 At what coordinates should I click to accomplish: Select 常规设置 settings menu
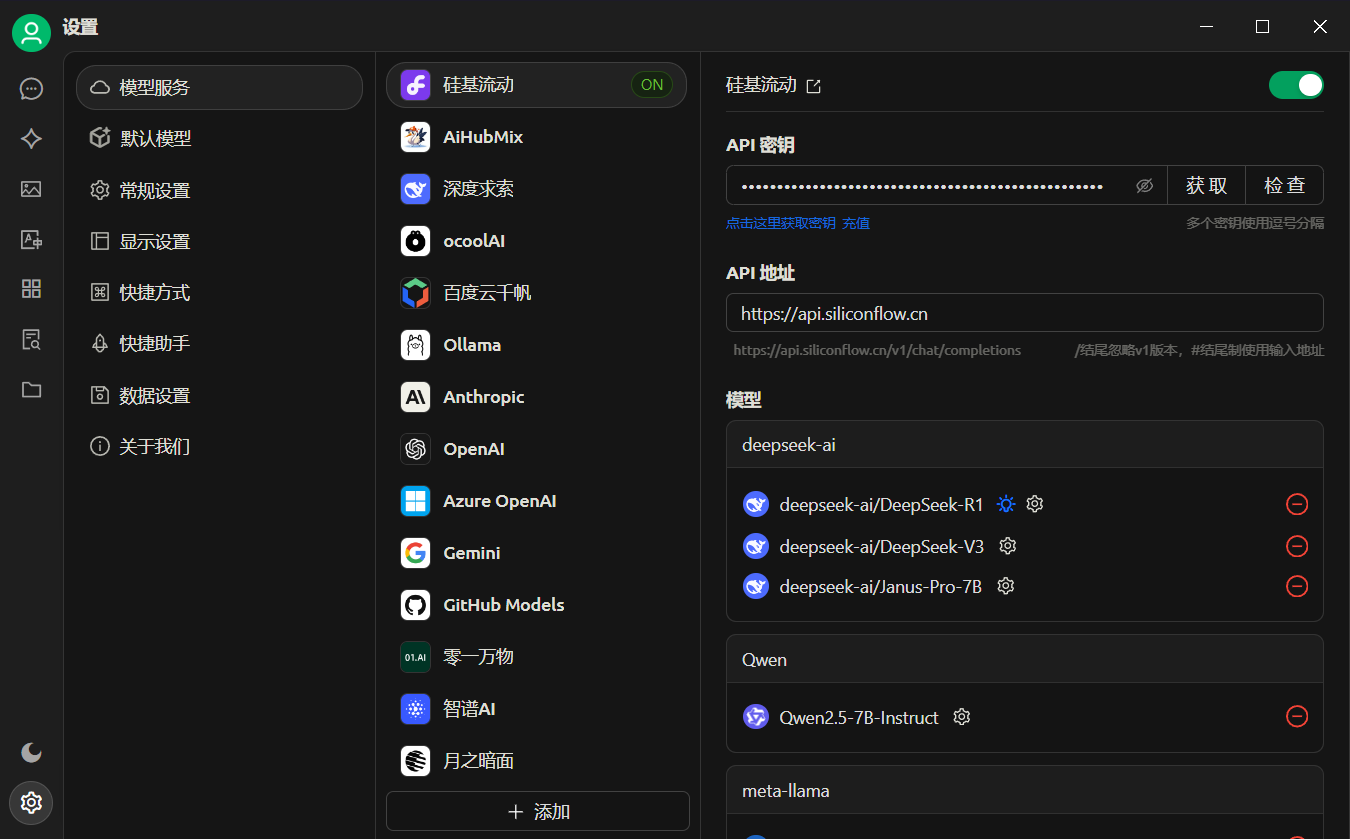(x=219, y=190)
